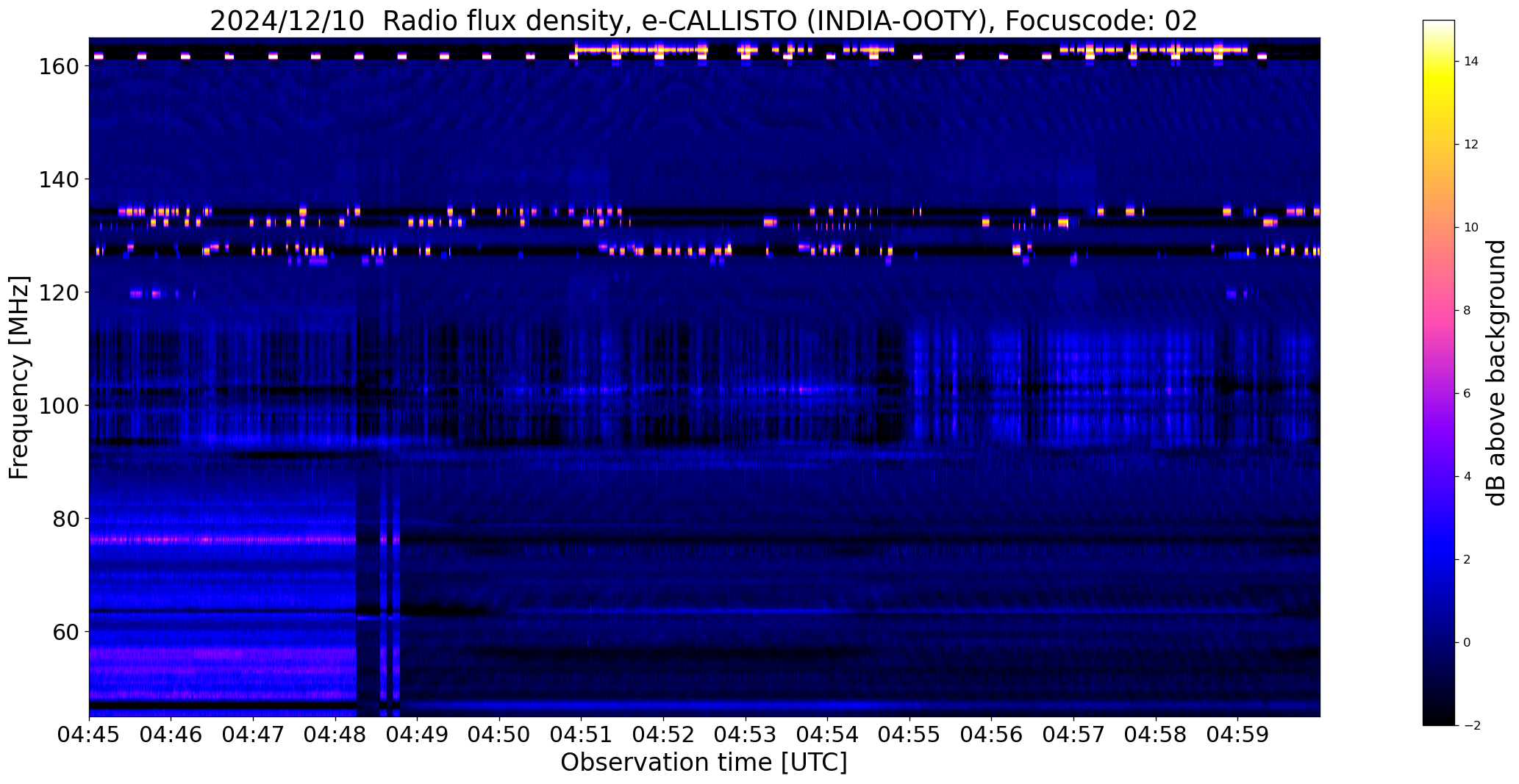Click the 04:50 time tick label
This screenshot has width=1519, height=784.
coord(499,735)
